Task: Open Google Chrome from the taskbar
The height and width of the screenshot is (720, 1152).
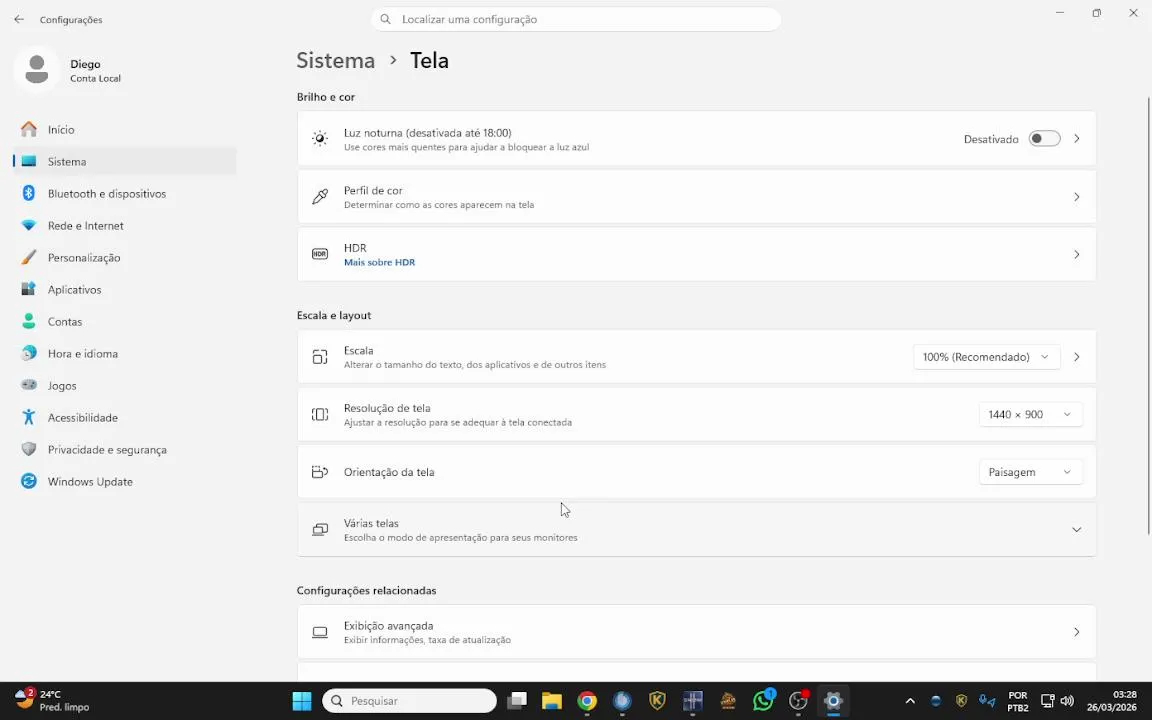Action: pyautogui.click(x=587, y=701)
